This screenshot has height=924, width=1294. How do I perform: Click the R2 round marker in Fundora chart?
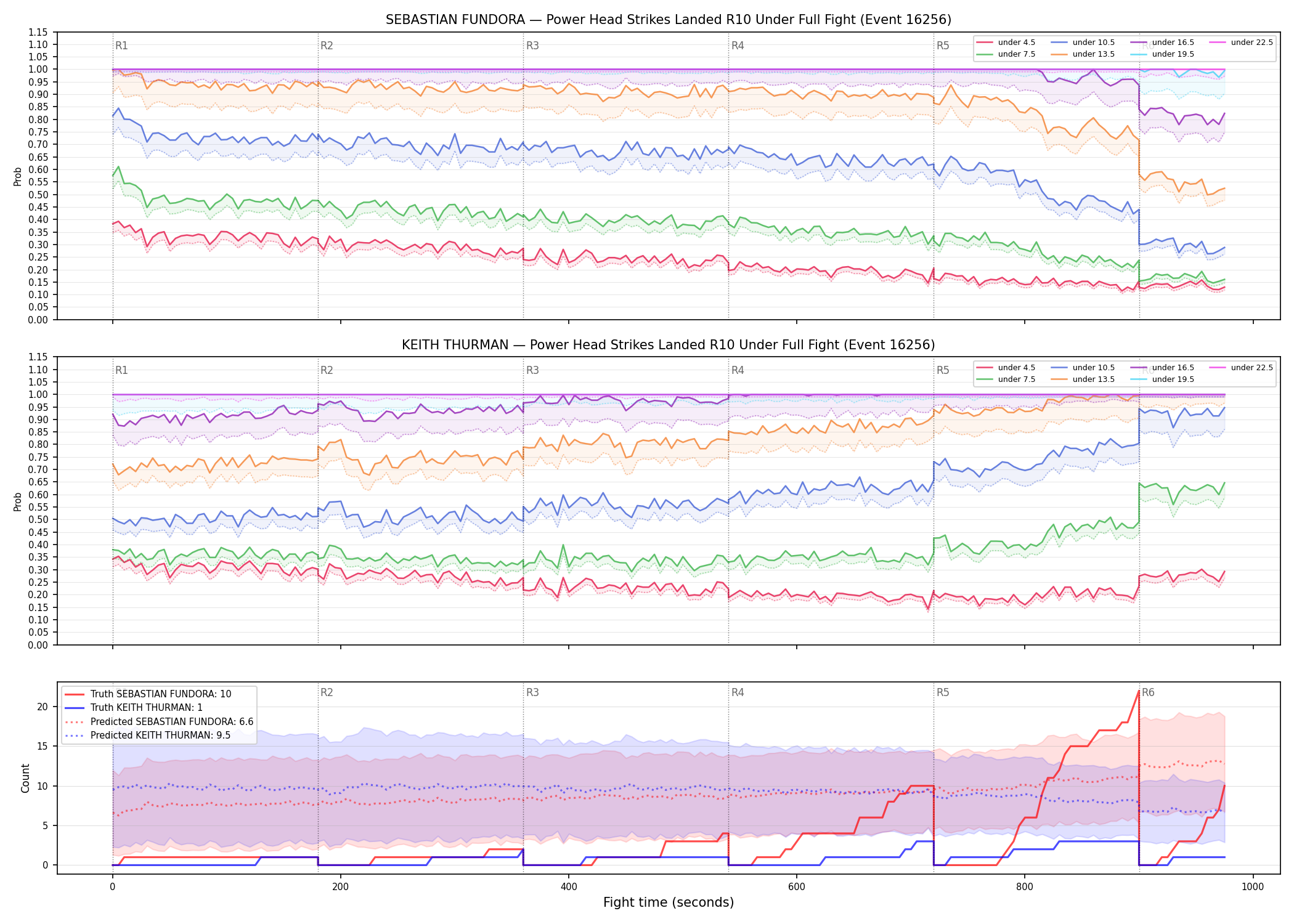coord(327,46)
